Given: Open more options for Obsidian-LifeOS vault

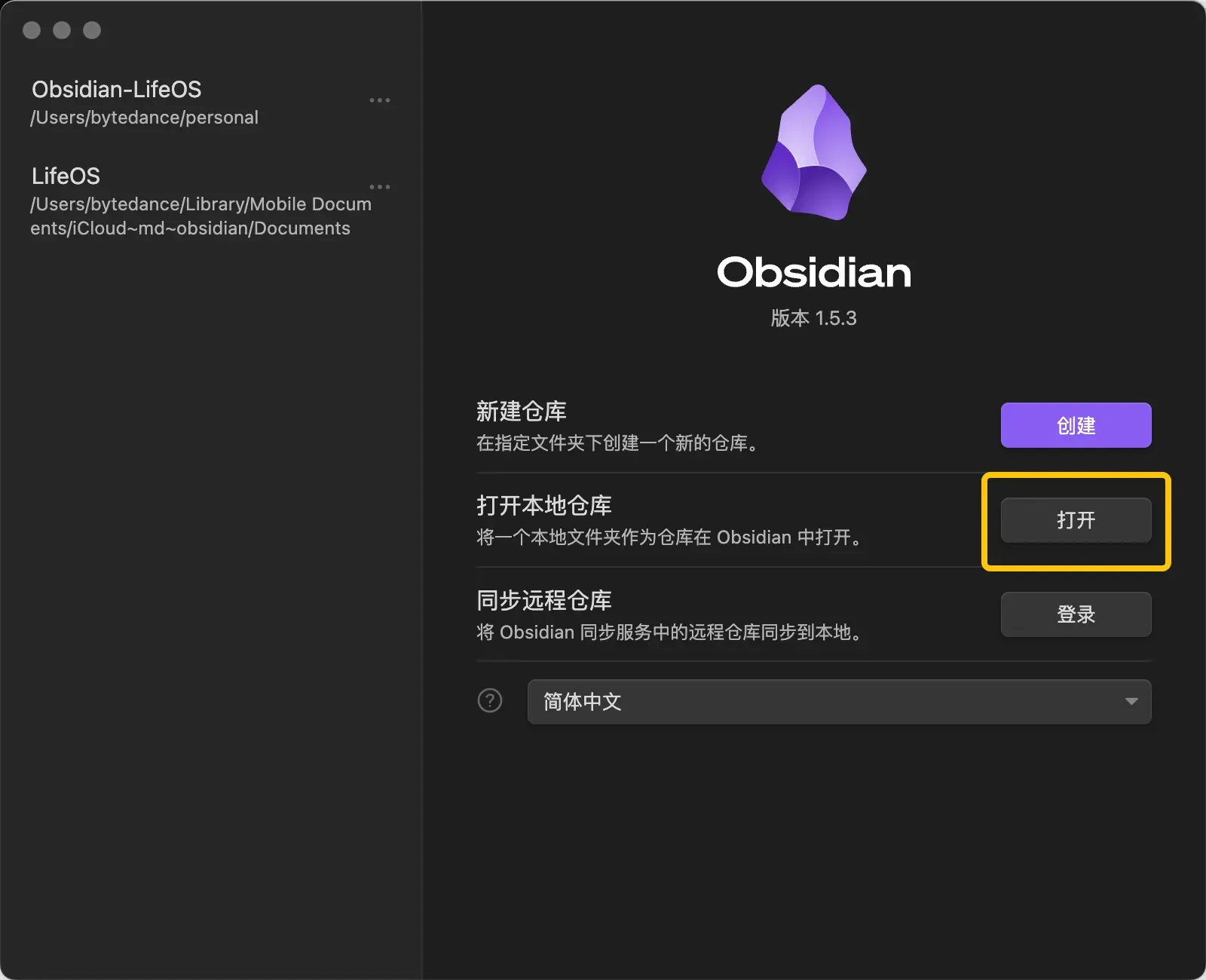Looking at the screenshot, I should 380,100.
